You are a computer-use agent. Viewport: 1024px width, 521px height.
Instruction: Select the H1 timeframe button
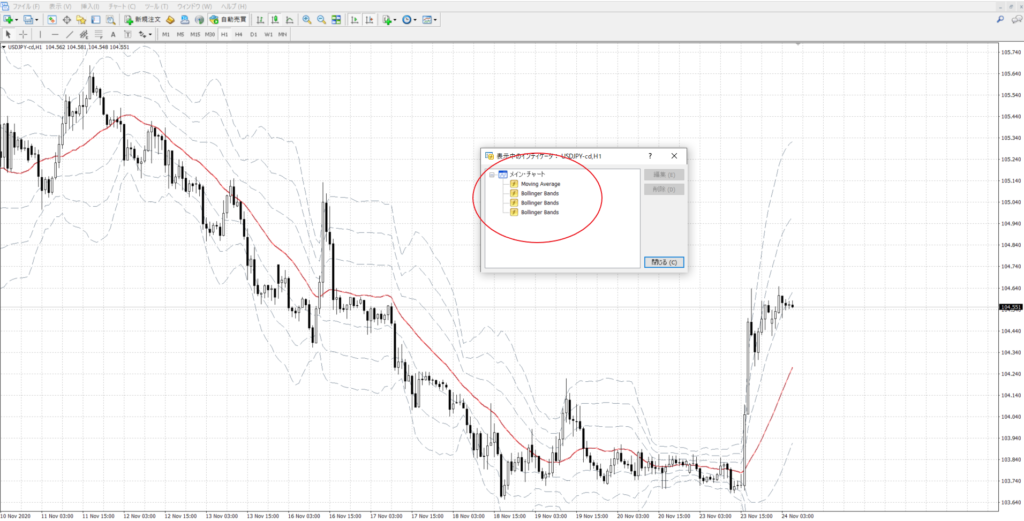[x=224, y=34]
